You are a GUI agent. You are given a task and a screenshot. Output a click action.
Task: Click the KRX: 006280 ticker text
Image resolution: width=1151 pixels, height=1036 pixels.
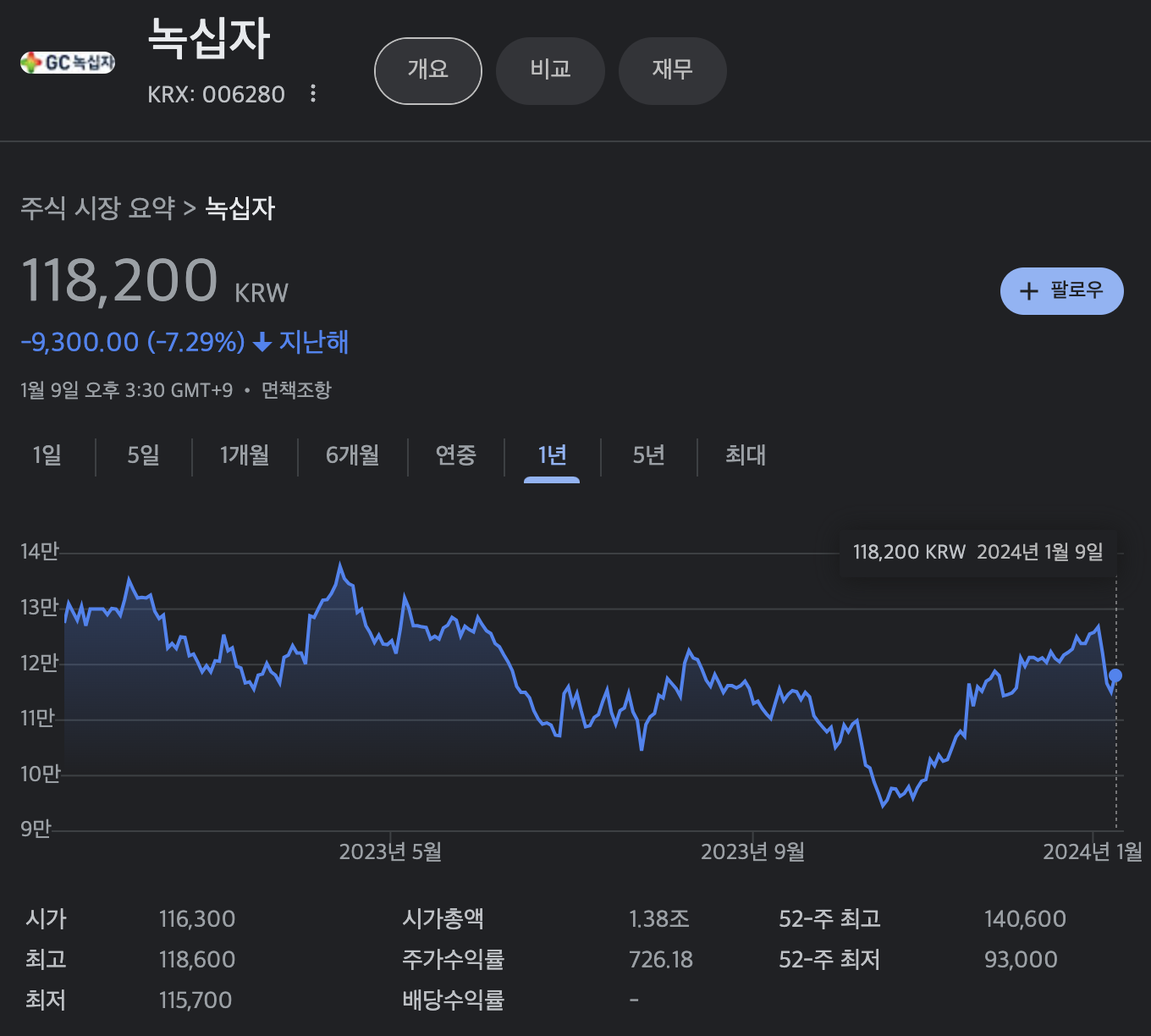pos(217,94)
